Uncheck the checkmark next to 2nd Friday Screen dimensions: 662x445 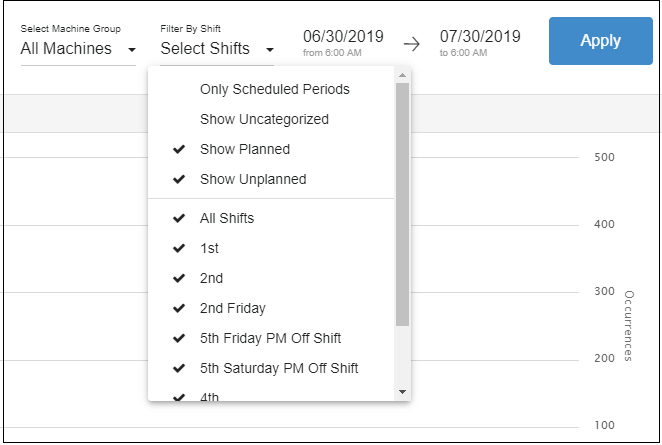179,308
